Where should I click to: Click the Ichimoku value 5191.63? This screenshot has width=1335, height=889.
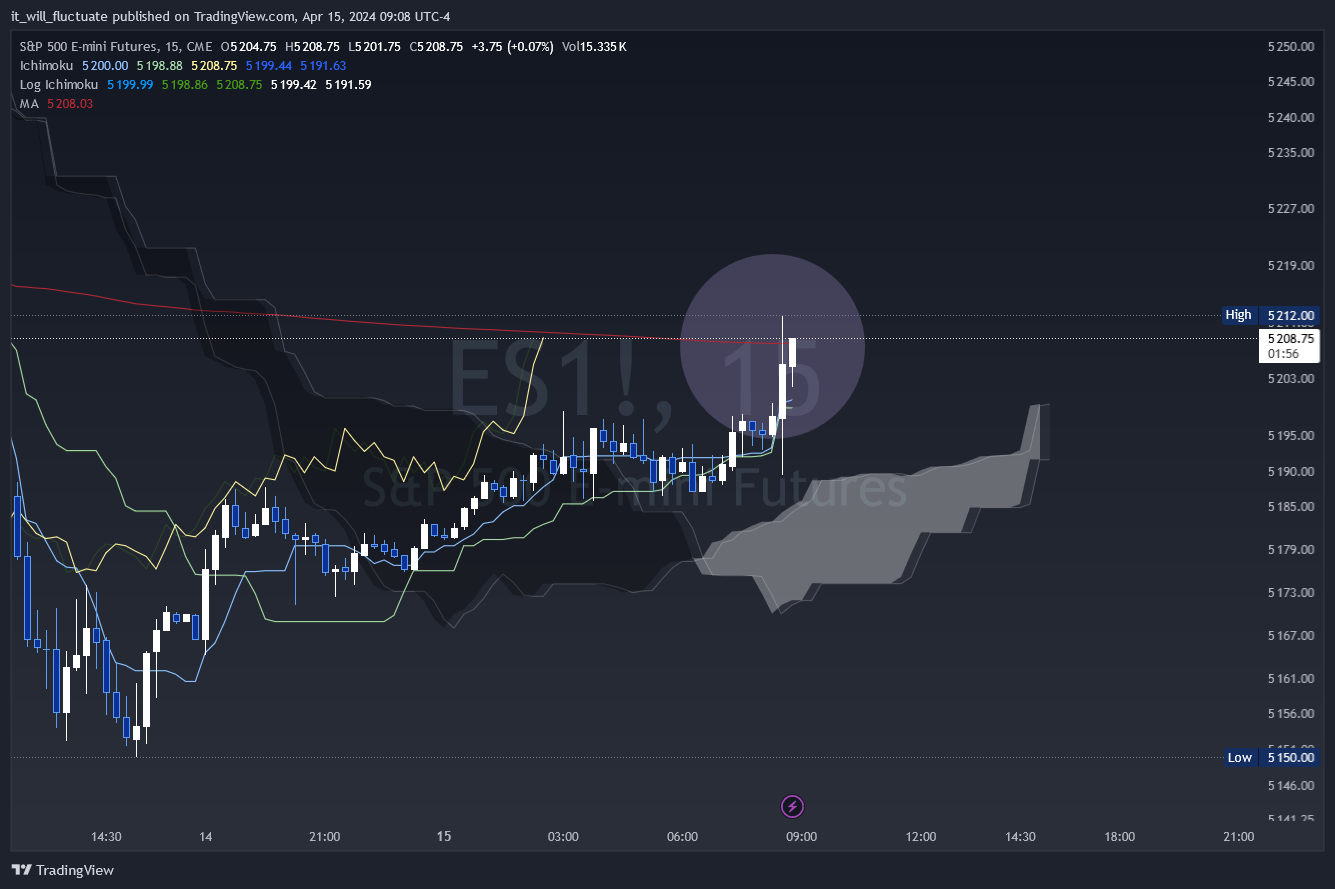coord(323,66)
